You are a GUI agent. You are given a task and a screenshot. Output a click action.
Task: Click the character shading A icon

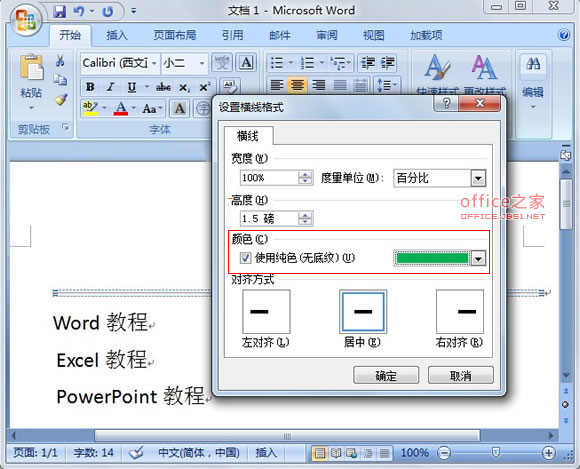pyautogui.click(x=179, y=109)
